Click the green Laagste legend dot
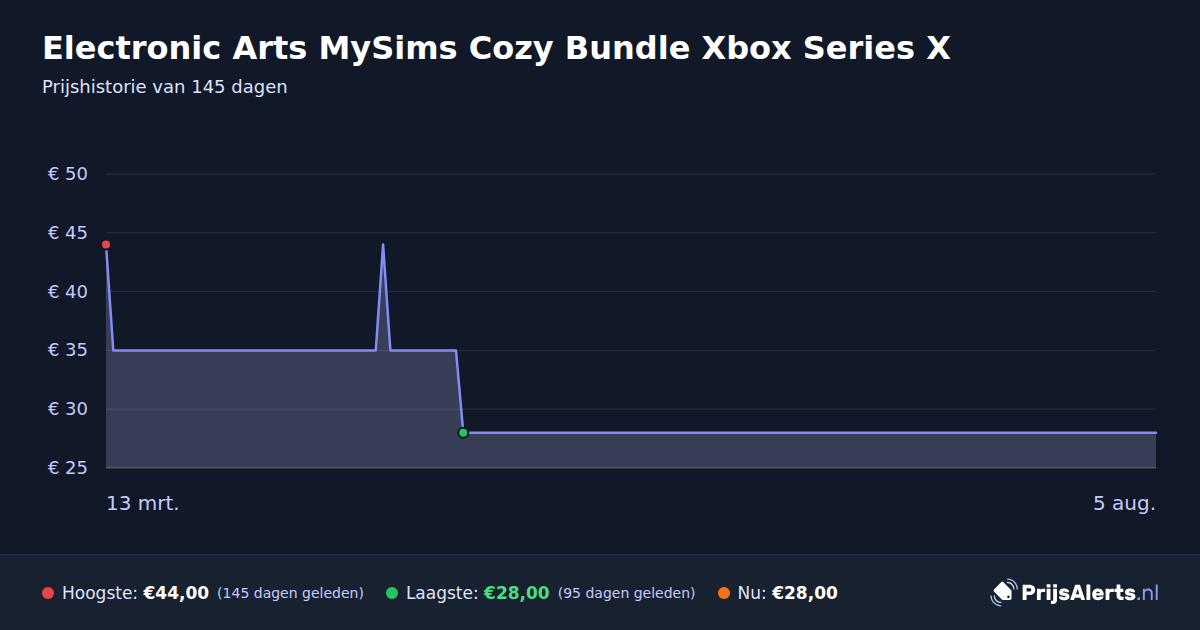Viewport: 1200px width, 630px height. point(392,593)
